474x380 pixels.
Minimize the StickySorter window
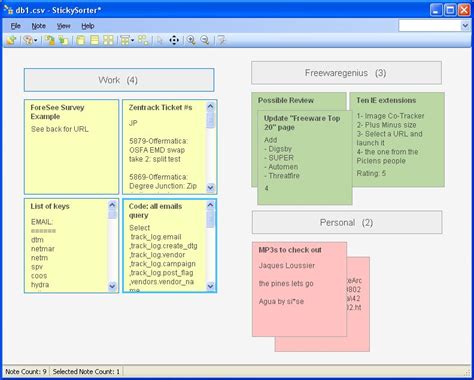[x=436, y=10]
